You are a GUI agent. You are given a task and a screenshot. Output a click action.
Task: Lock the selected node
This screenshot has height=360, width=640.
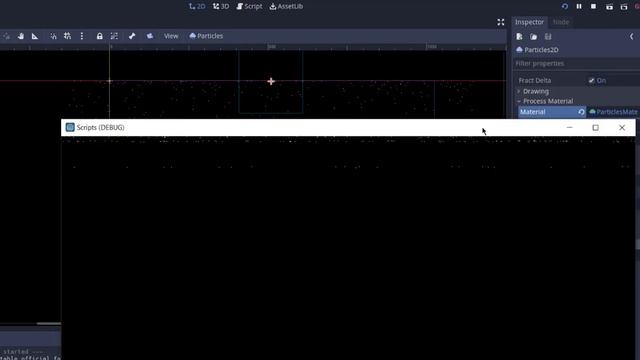[x=100, y=36]
